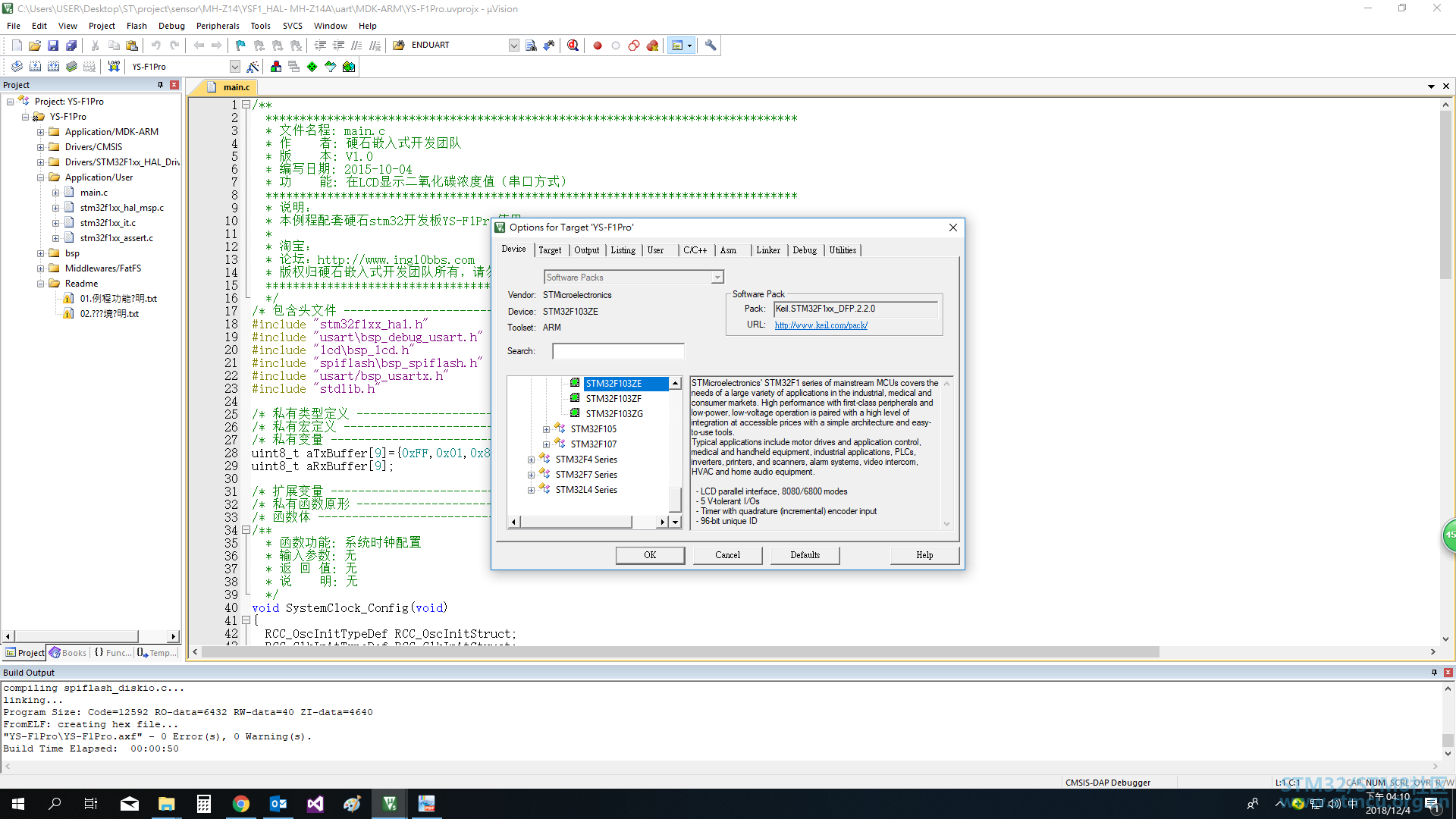
Task: Paste using the clipboard toolbar icon
Action: [132, 45]
